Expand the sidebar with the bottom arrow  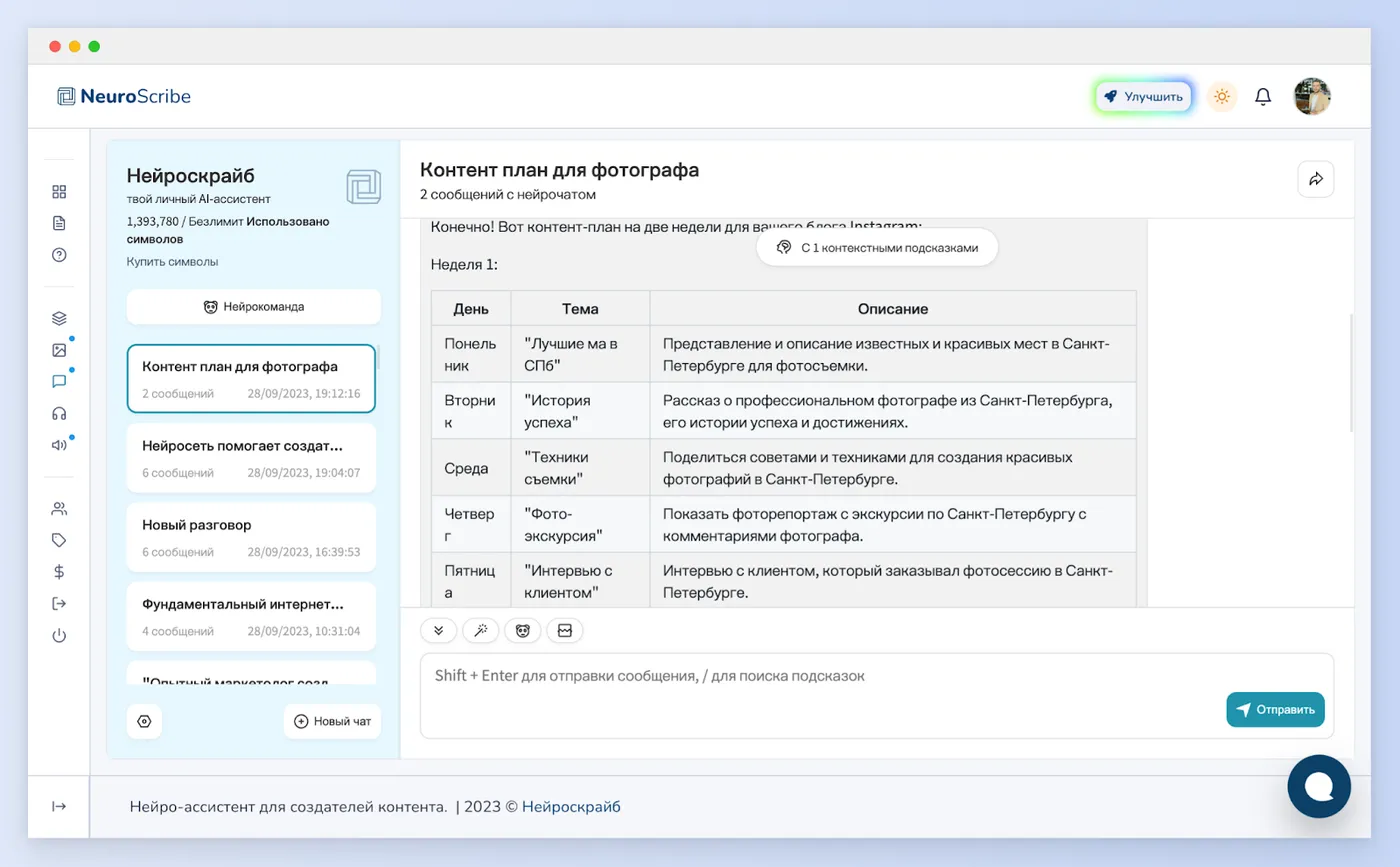point(59,807)
